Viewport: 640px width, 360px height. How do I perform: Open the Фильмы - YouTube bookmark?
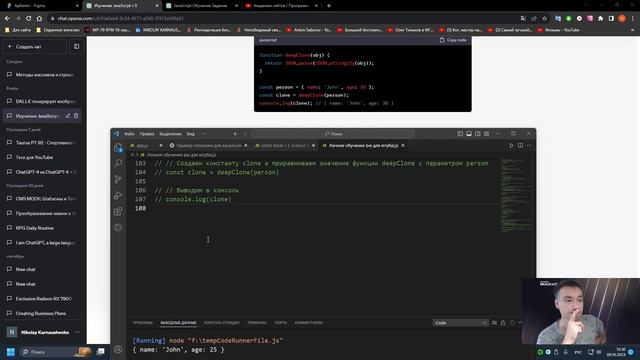pos(558,30)
